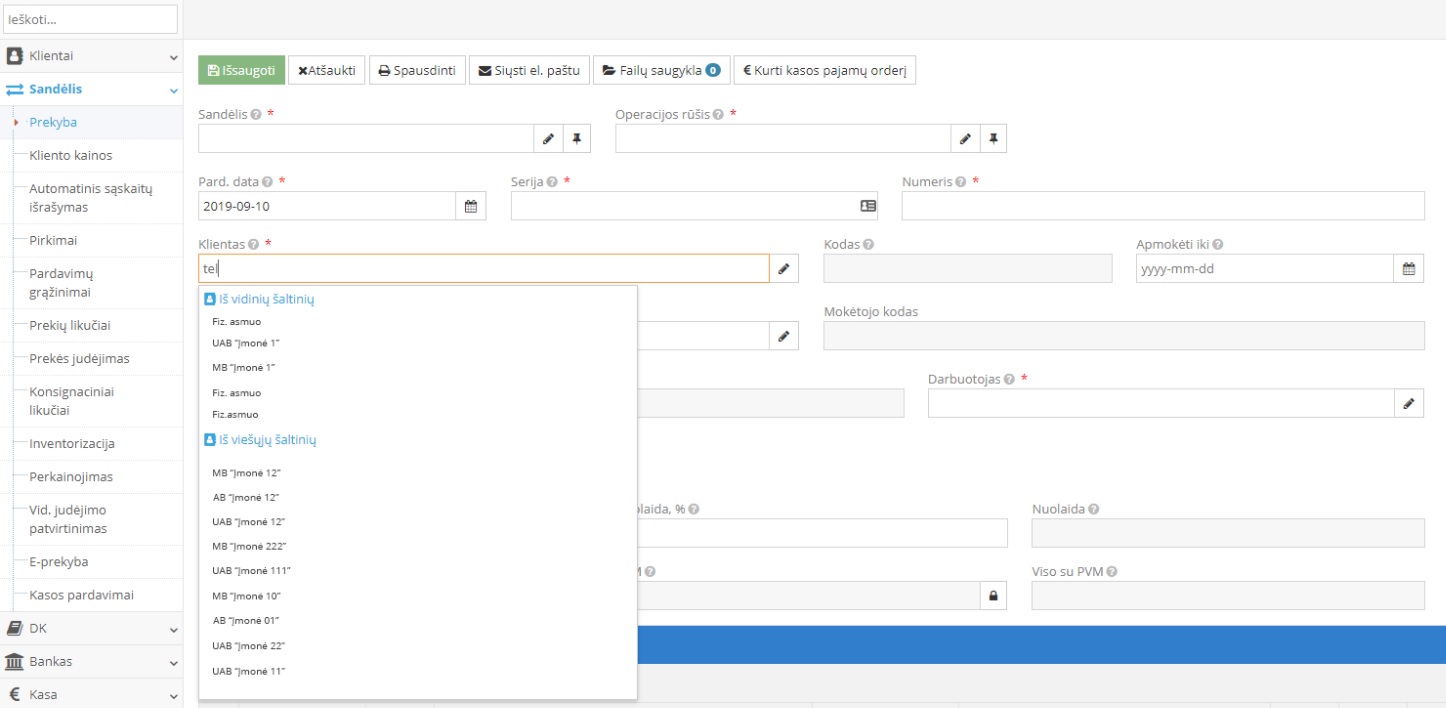Click the Serija list icon
Screen dimensions: 1446x708
coord(868,206)
